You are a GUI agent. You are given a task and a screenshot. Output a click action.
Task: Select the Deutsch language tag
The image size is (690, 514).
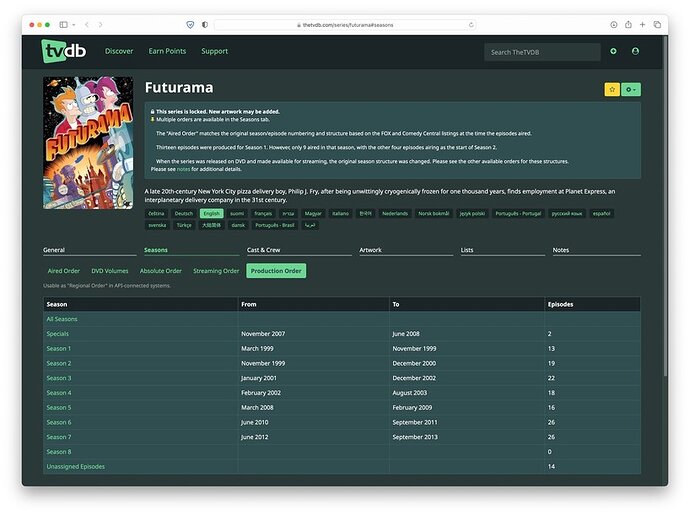[184, 213]
